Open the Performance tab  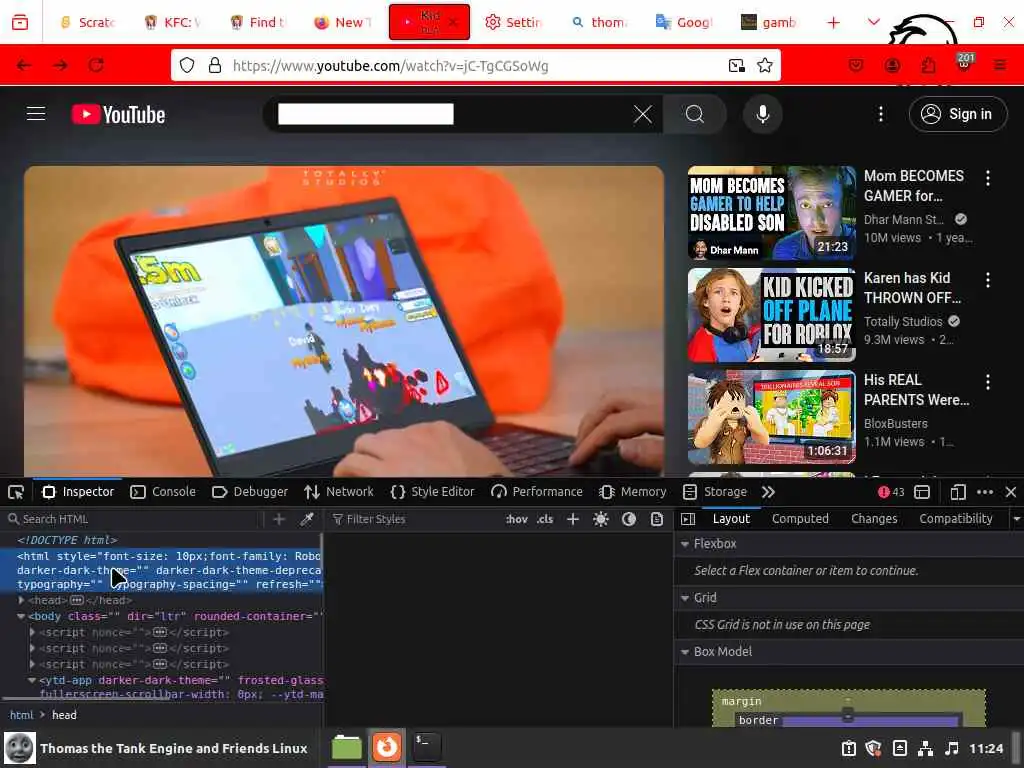[x=537, y=492]
